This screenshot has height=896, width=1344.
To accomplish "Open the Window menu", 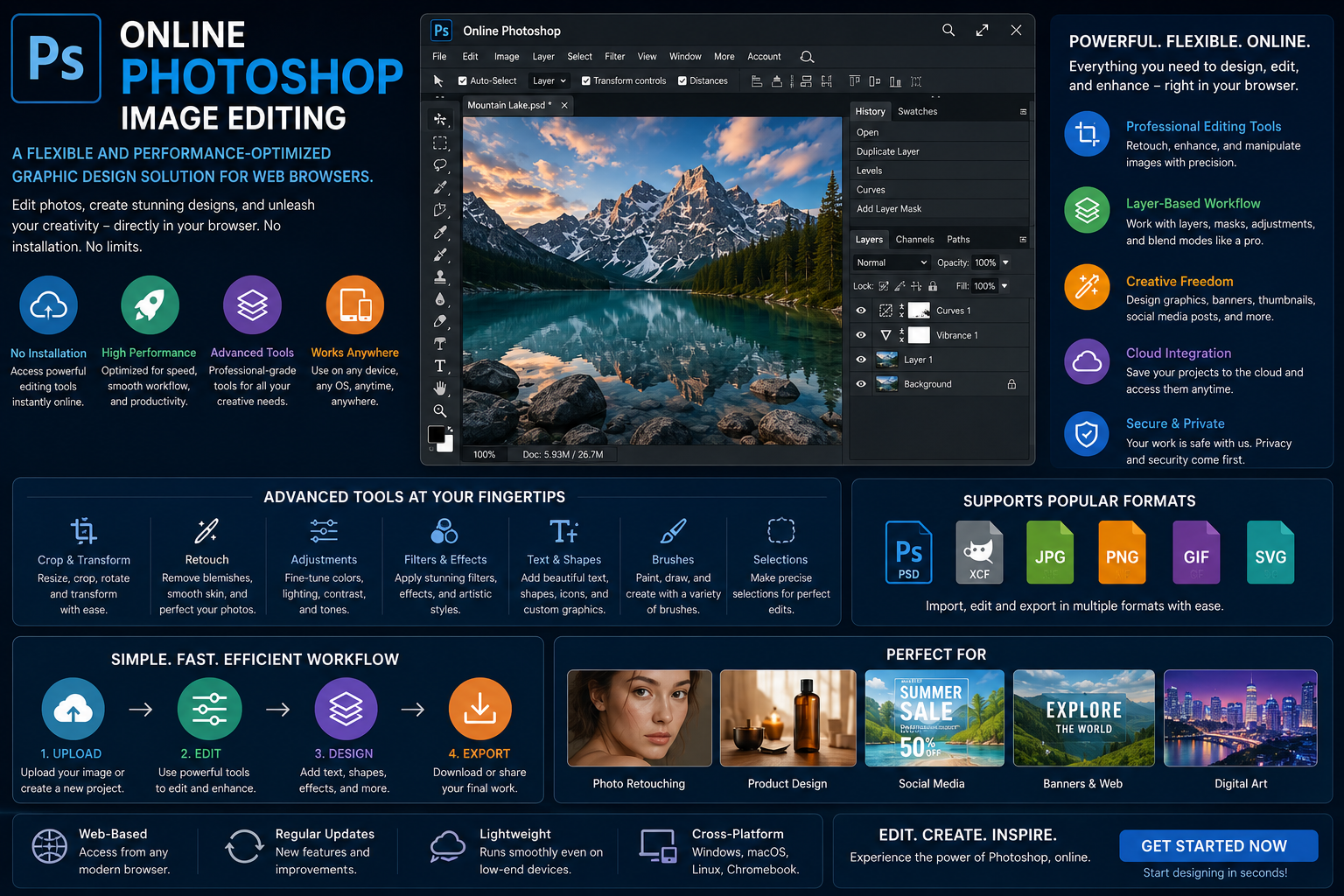I will pyautogui.click(x=685, y=57).
